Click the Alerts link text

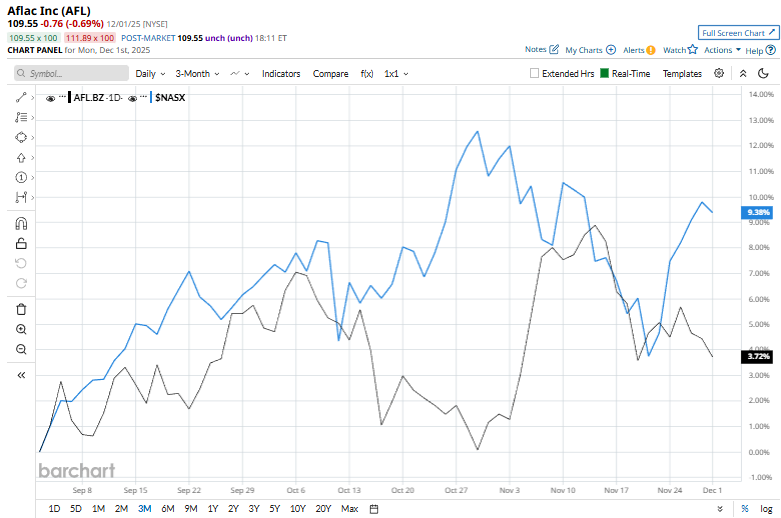coord(633,50)
